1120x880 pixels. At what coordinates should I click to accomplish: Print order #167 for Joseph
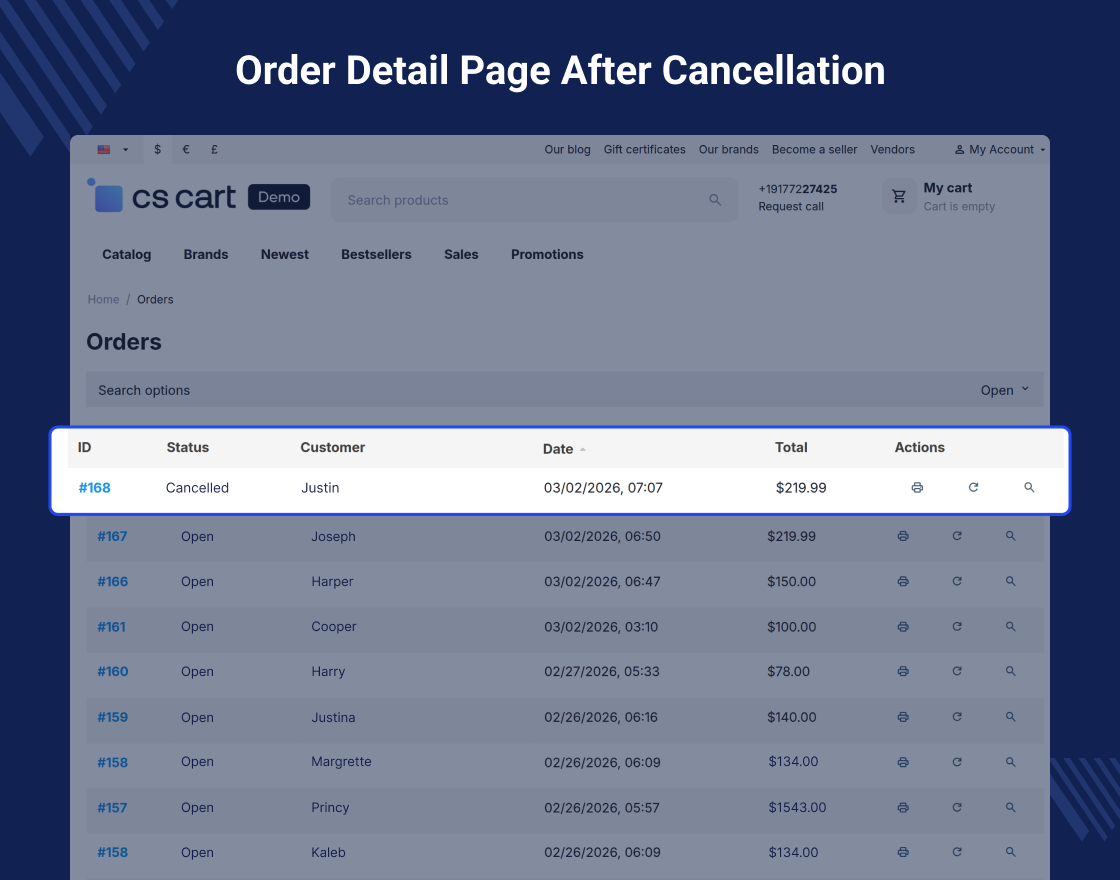[903, 536]
